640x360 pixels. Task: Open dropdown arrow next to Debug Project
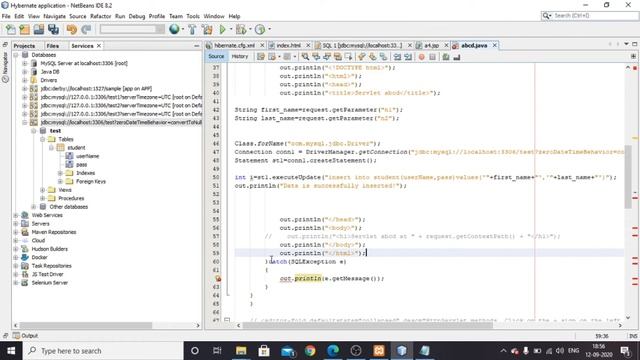pyautogui.click(x=250, y=29)
